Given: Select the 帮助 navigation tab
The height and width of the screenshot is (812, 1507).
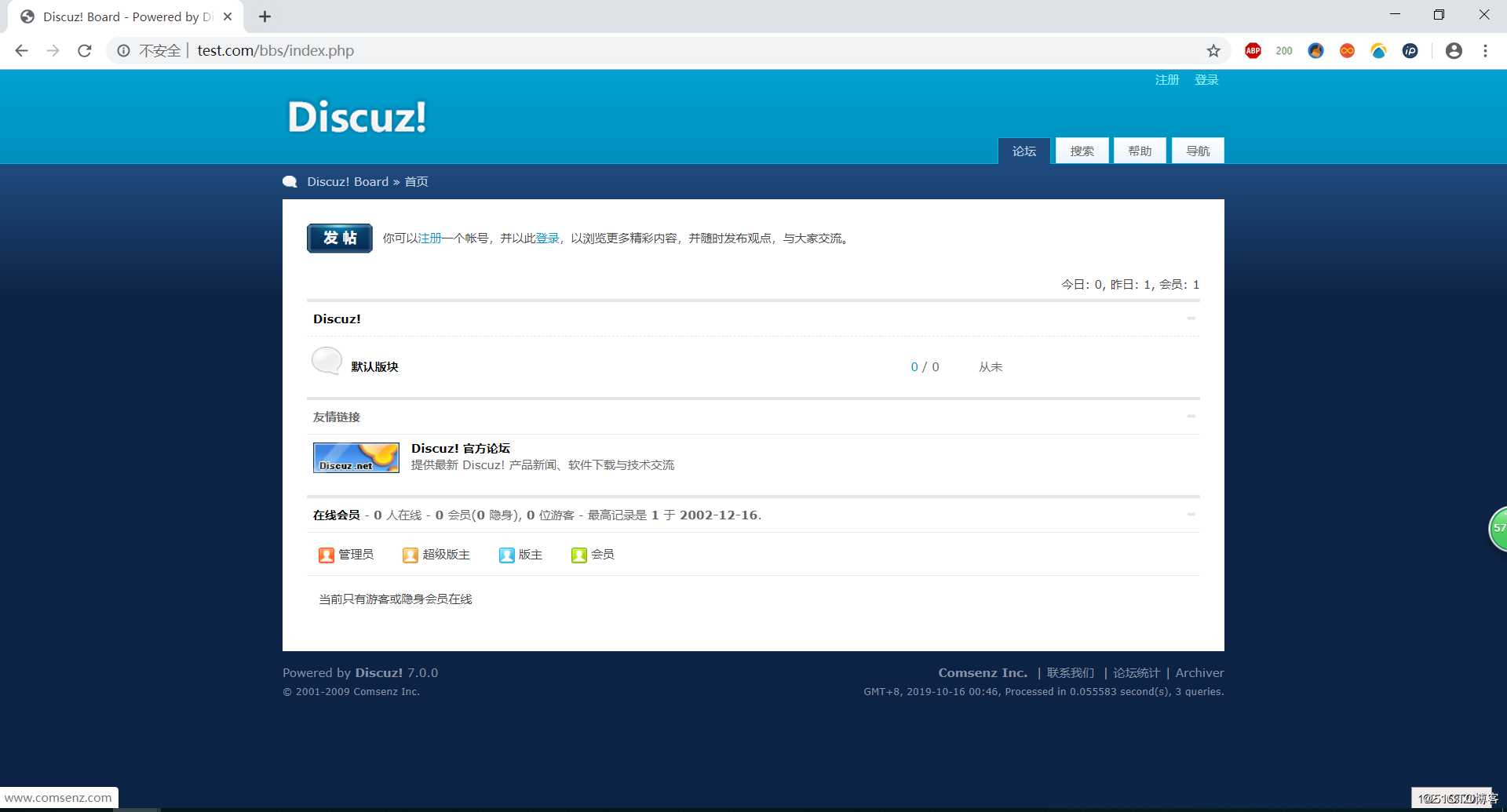Looking at the screenshot, I should point(1140,151).
